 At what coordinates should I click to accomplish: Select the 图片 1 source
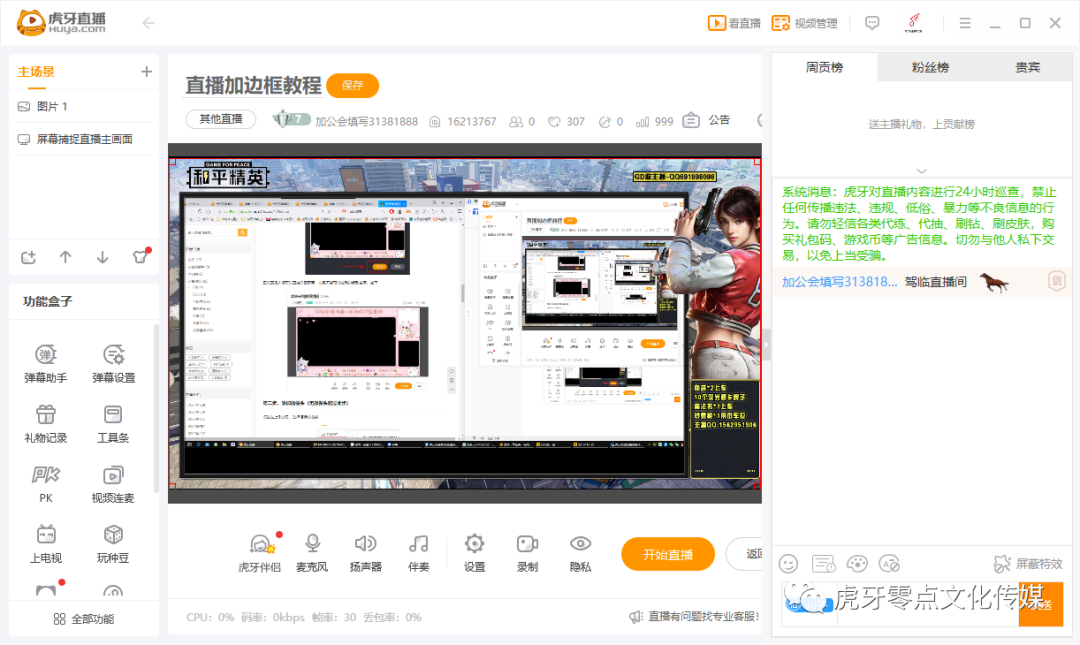click(x=83, y=106)
